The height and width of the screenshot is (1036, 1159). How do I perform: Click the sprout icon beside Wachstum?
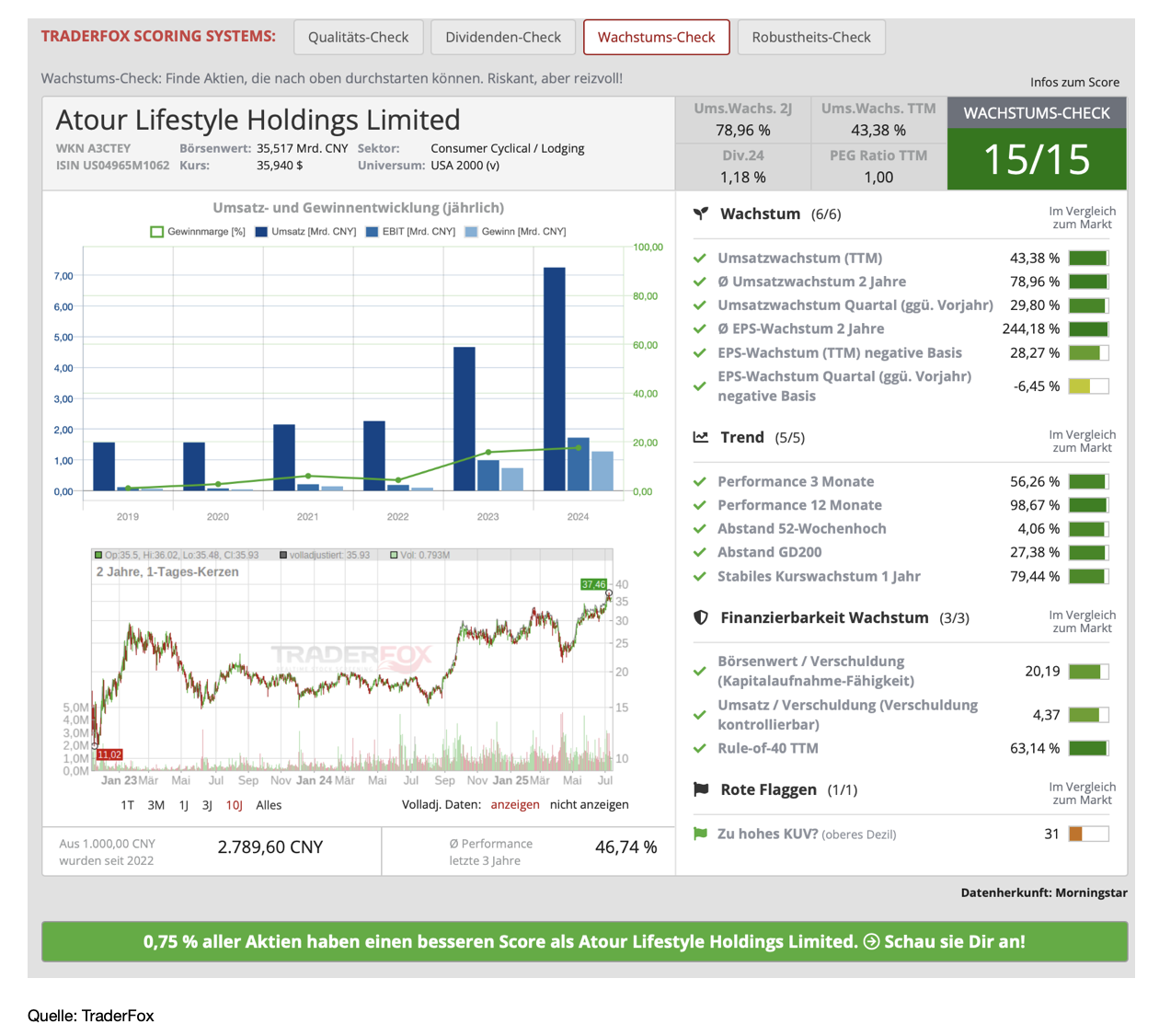[701, 213]
